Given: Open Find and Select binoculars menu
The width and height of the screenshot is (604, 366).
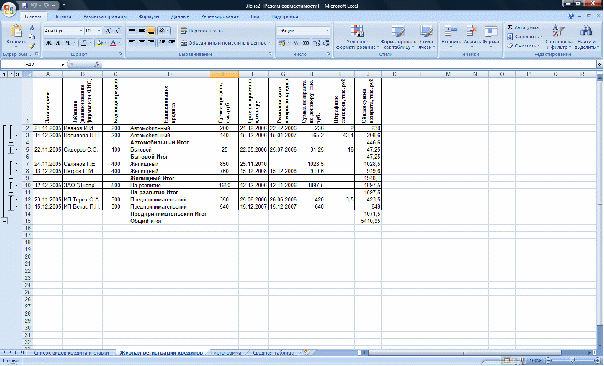Looking at the screenshot, I should pos(586,37).
